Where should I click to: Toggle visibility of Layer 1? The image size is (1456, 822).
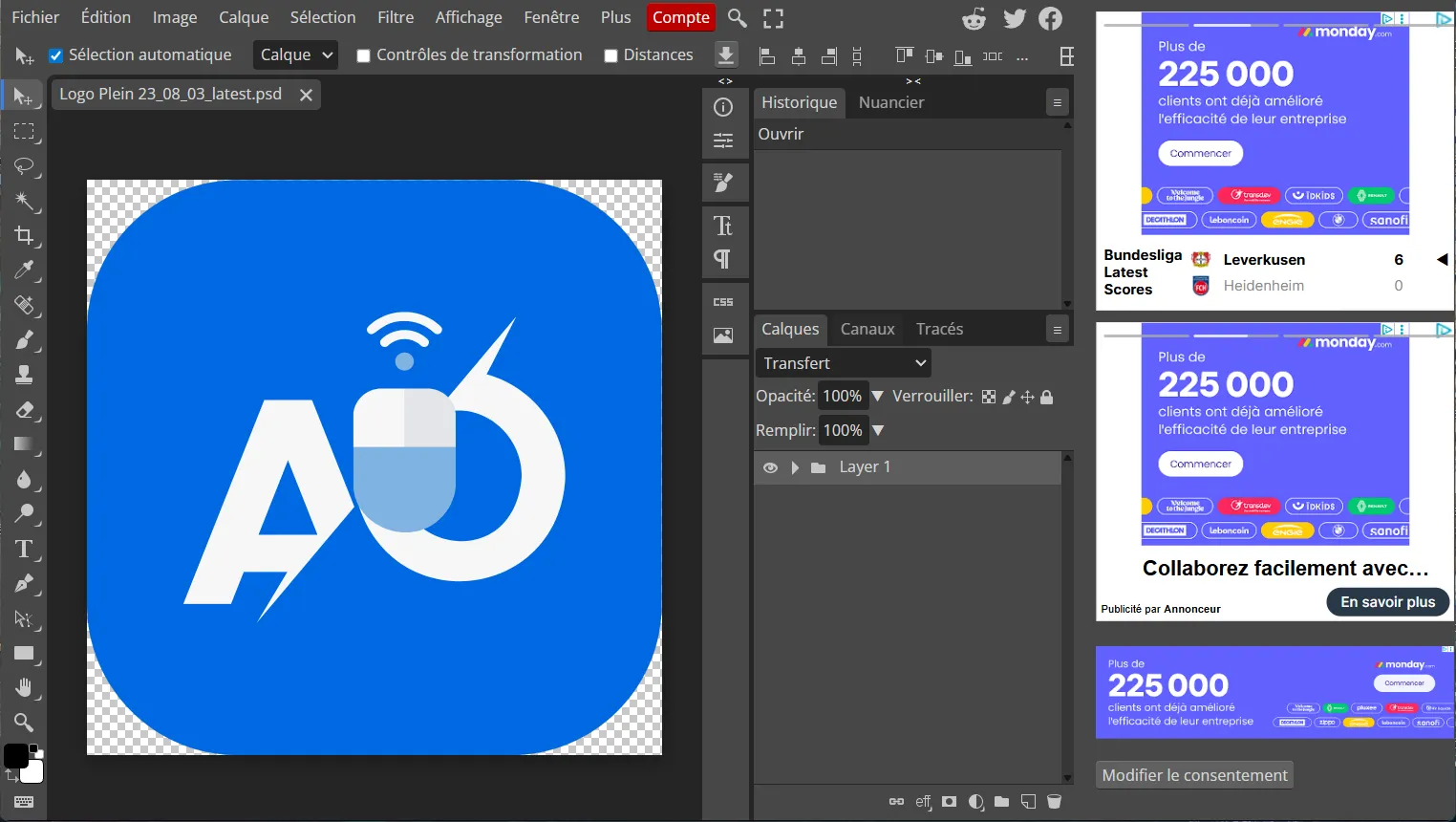point(770,467)
